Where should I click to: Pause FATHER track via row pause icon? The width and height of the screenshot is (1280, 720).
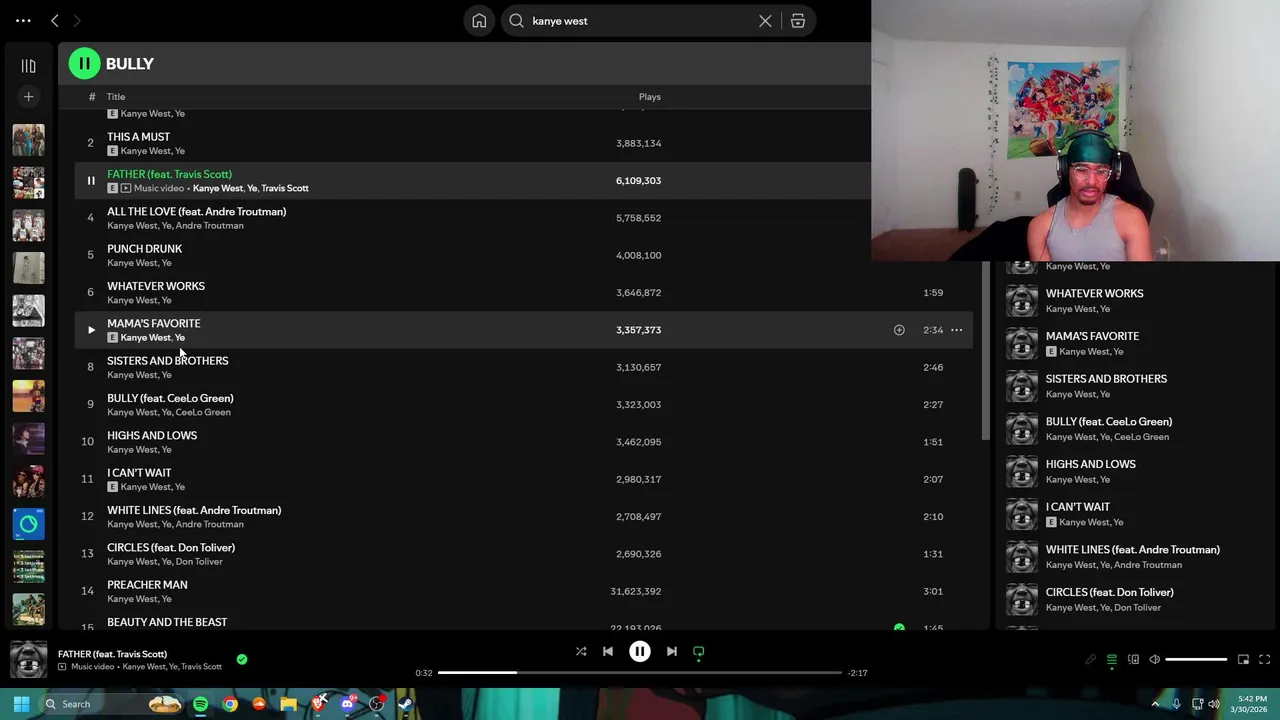pos(90,181)
